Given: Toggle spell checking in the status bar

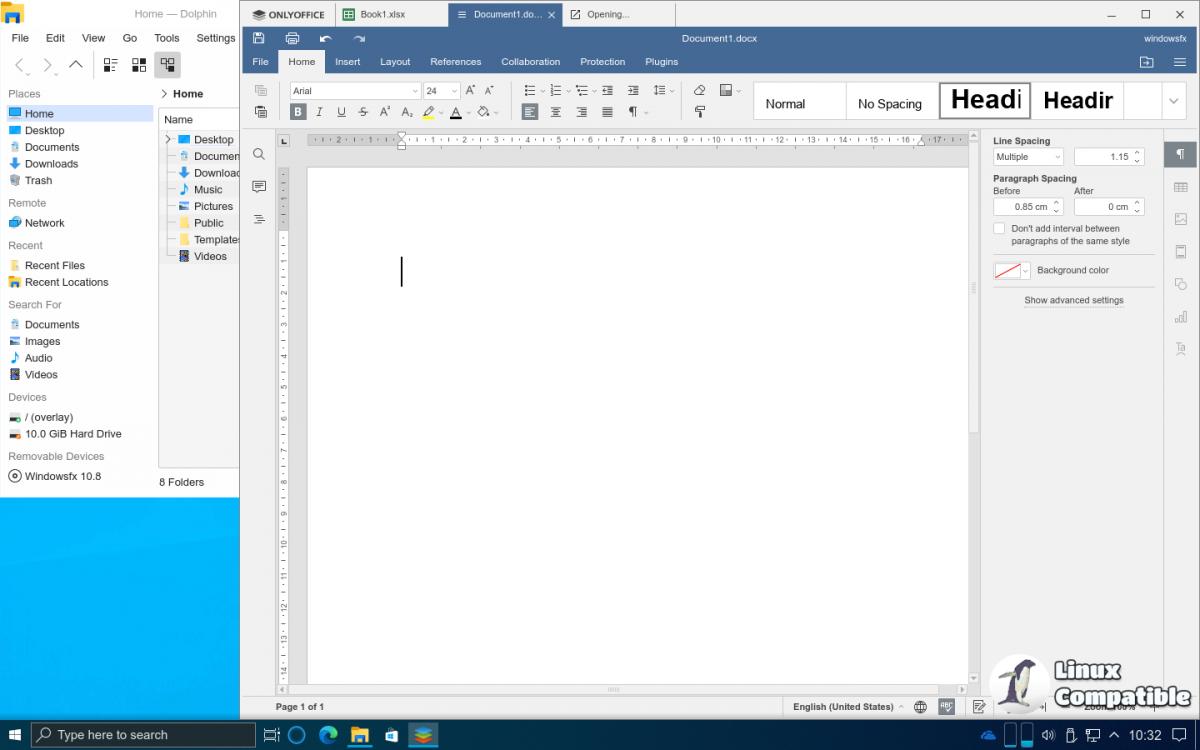Looking at the screenshot, I should point(946,707).
